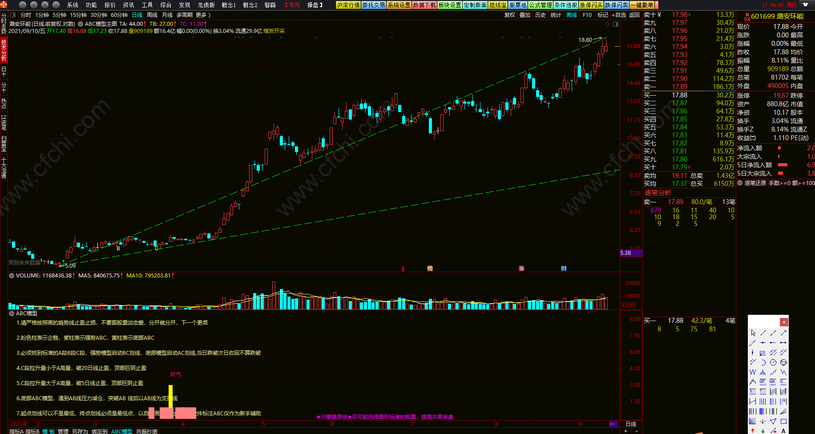The image size is (815, 434).
Task: Click the 一键撤单 toolbar button
Action: pos(641,5)
